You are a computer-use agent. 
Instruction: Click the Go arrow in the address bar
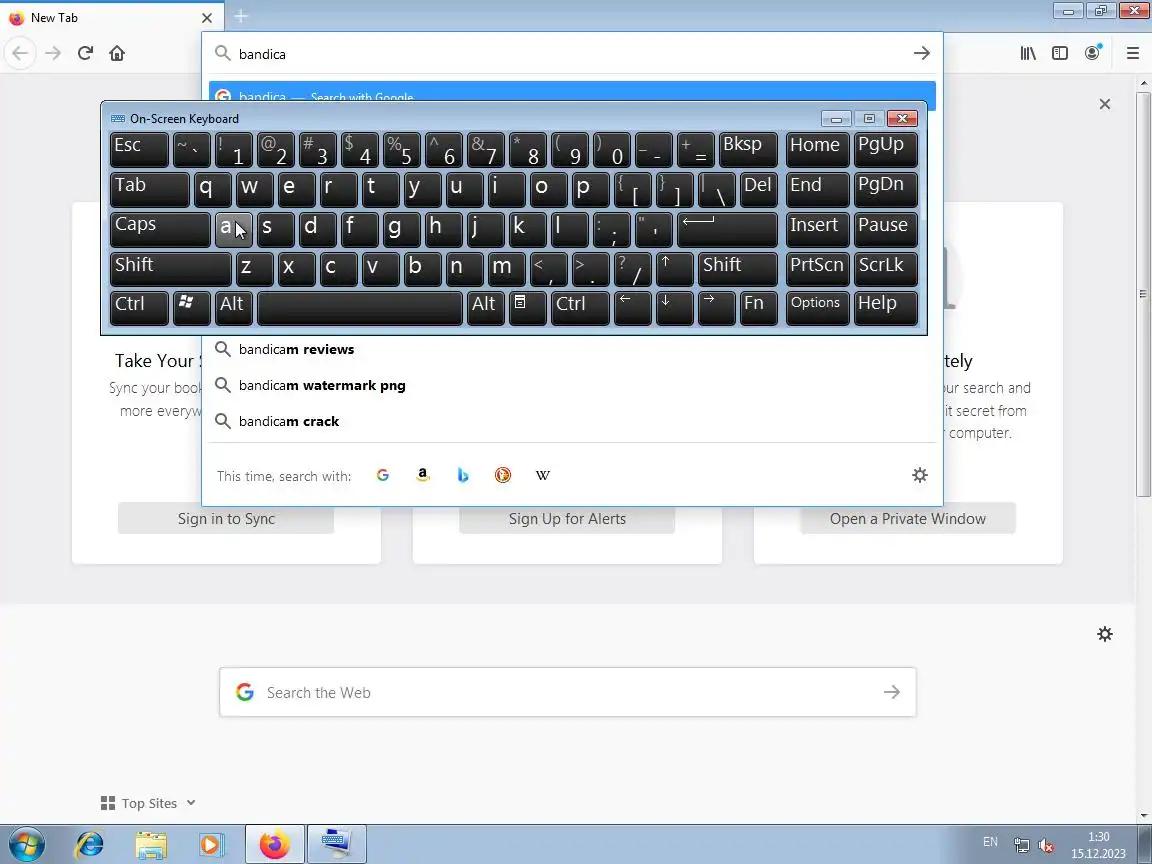point(921,53)
